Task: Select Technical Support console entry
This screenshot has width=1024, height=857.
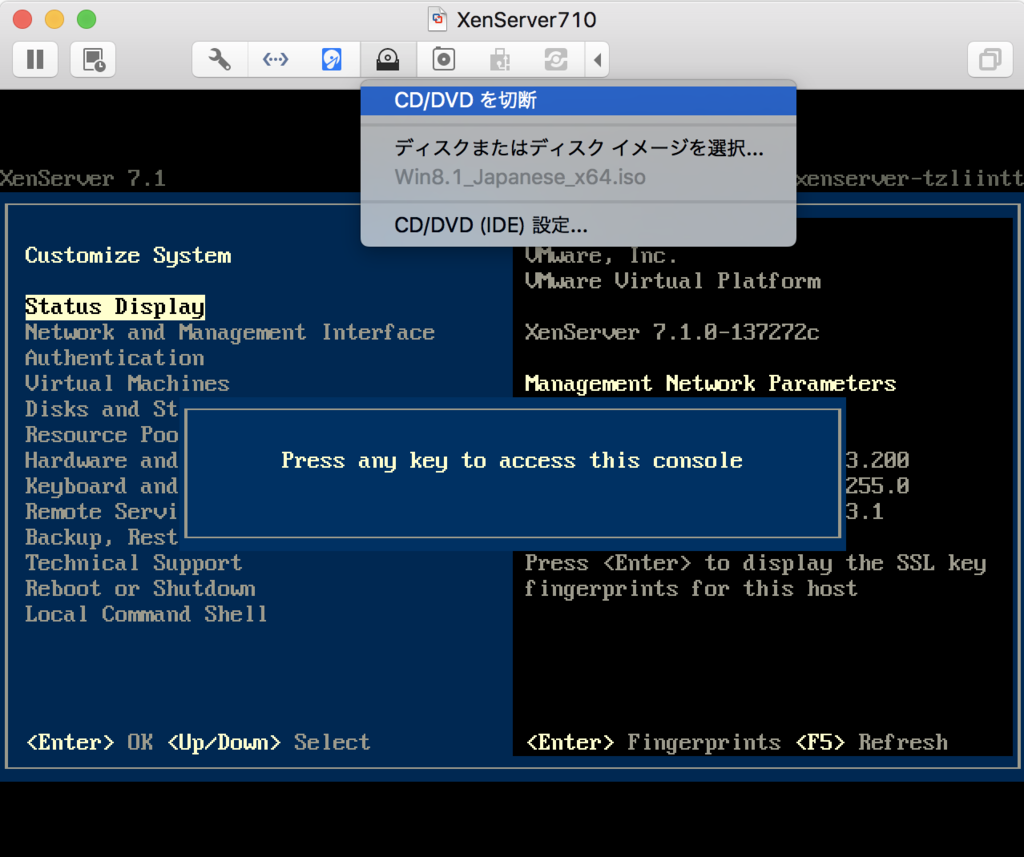Action: pyautogui.click(x=133, y=562)
